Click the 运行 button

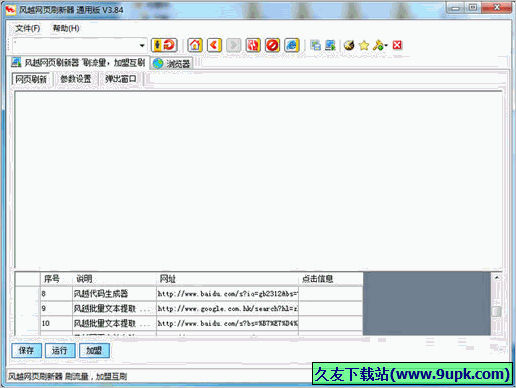click(x=60, y=350)
